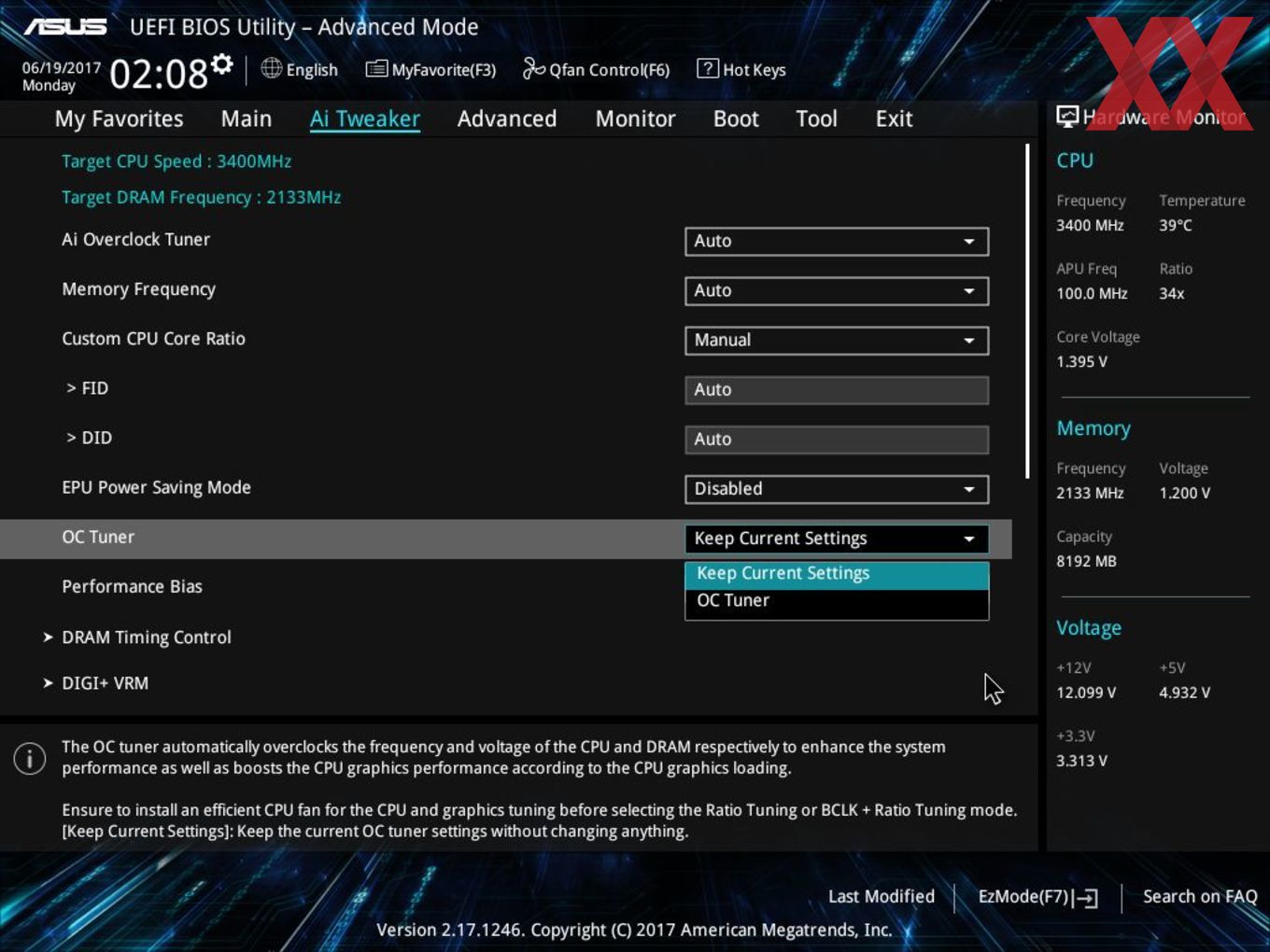This screenshot has width=1270, height=952.
Task: Open the Ai Overclock Tuner dropdown
Action: coord(837,241)
